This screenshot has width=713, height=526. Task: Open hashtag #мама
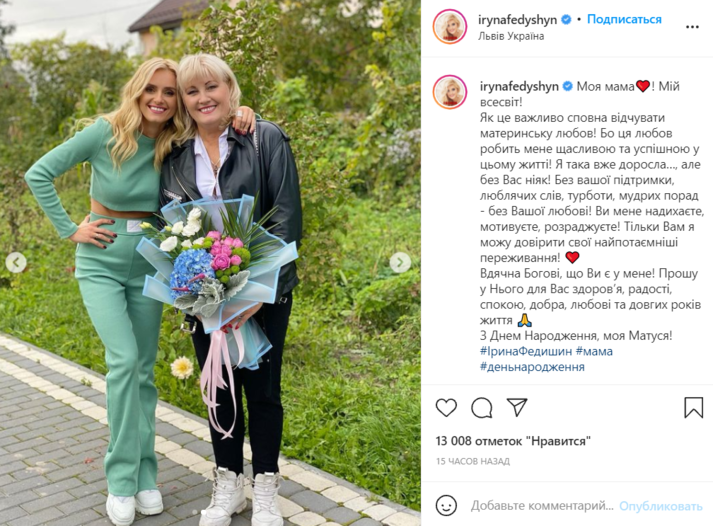point(594,351)
